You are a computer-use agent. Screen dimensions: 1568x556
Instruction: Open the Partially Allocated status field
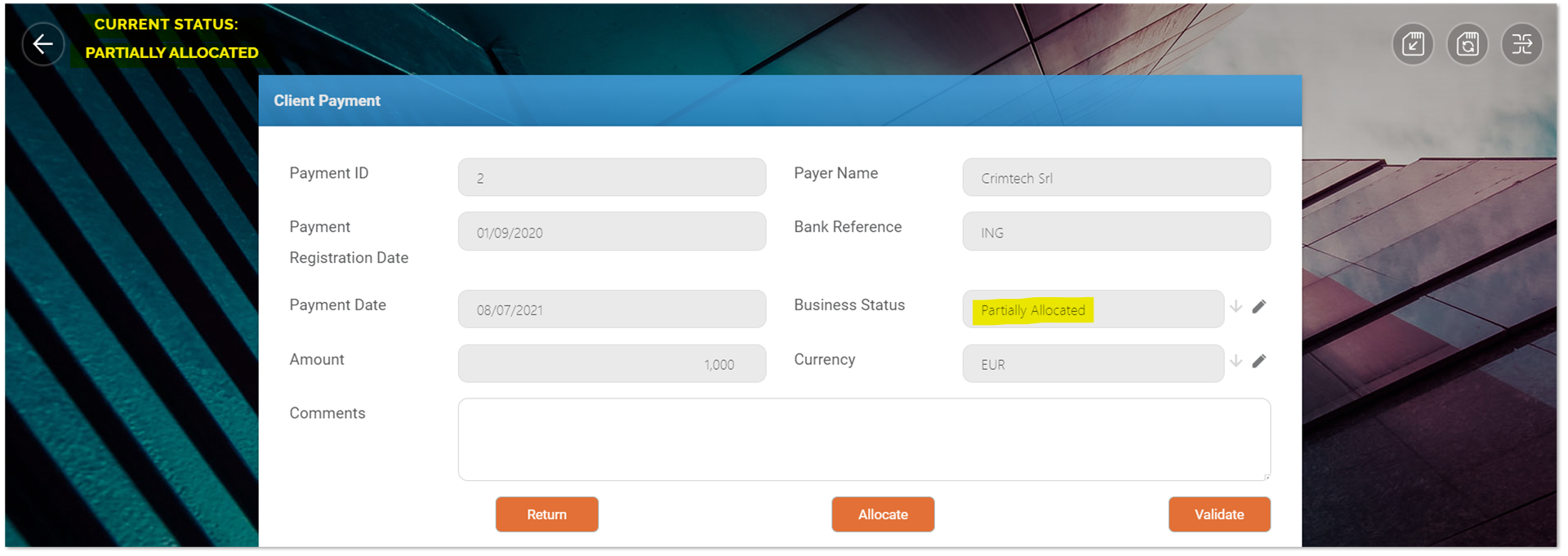(1093, 309)
